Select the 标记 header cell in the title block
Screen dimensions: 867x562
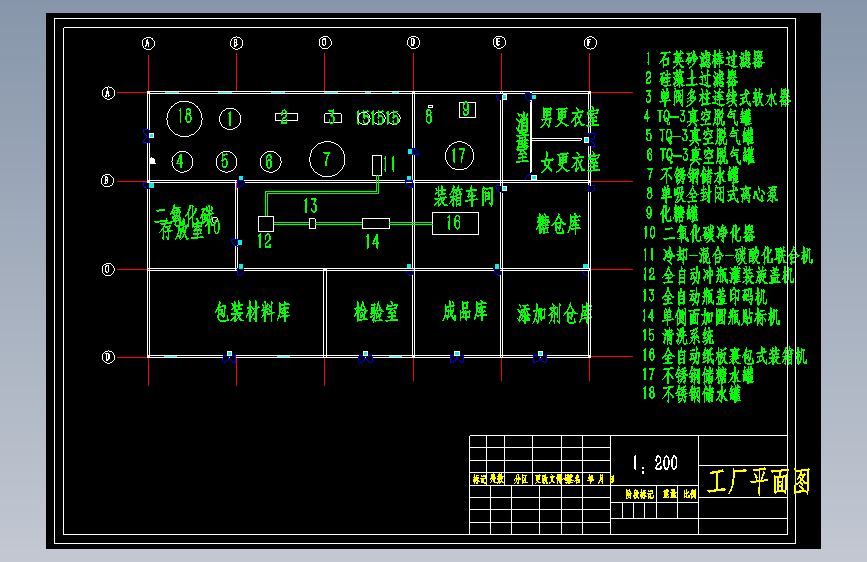tap(479, 479)
